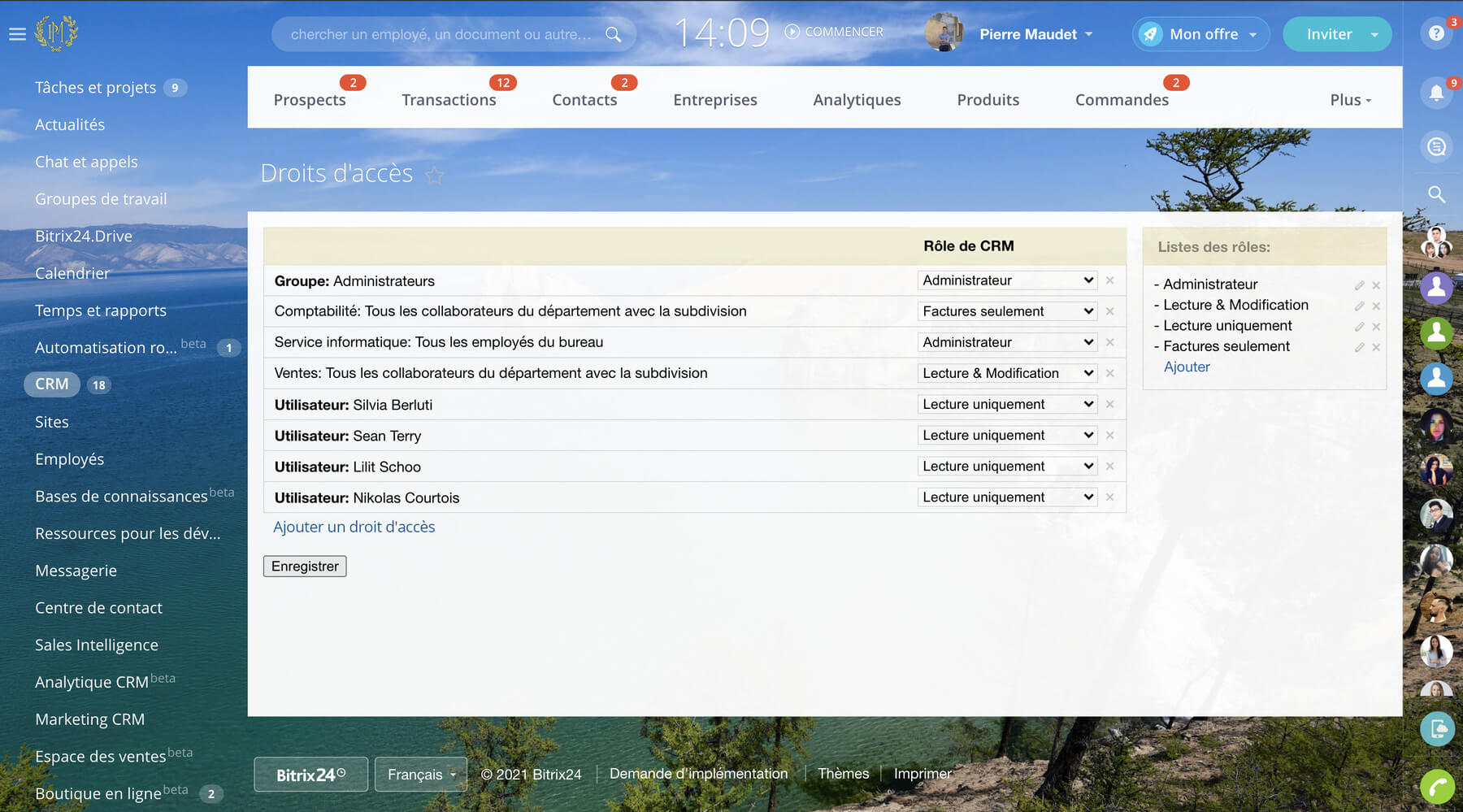Viewport: 1463px width, 812px height.
Task: Remove Nikolas Courtois's access row
Action: (x=1109, y=497)
